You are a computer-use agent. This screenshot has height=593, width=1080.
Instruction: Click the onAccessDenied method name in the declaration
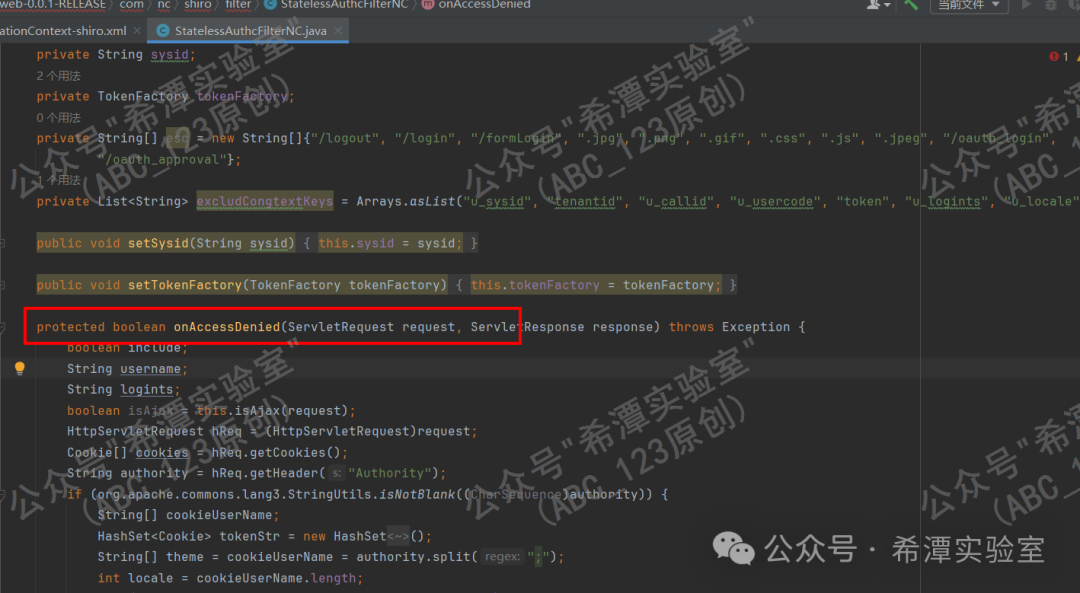pyautogui.click(x=227, y=327)
